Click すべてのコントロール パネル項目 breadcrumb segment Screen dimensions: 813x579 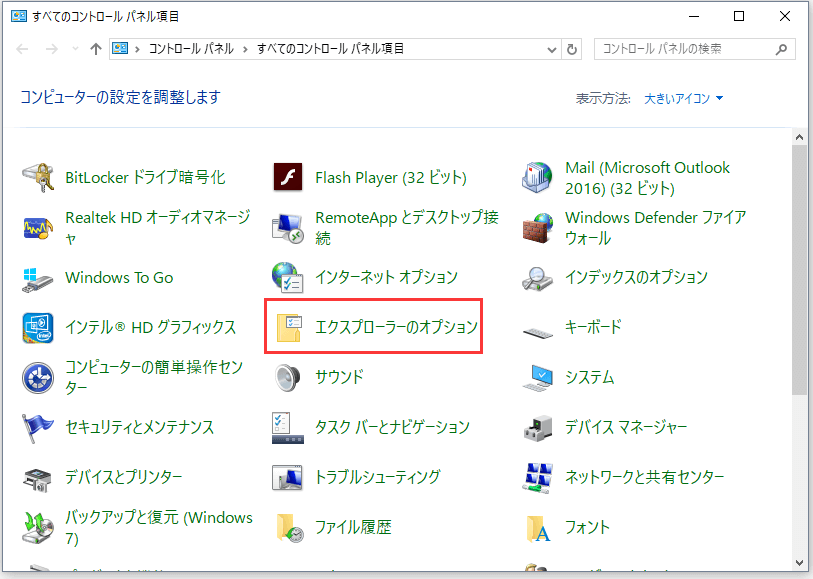click(329, 49)
